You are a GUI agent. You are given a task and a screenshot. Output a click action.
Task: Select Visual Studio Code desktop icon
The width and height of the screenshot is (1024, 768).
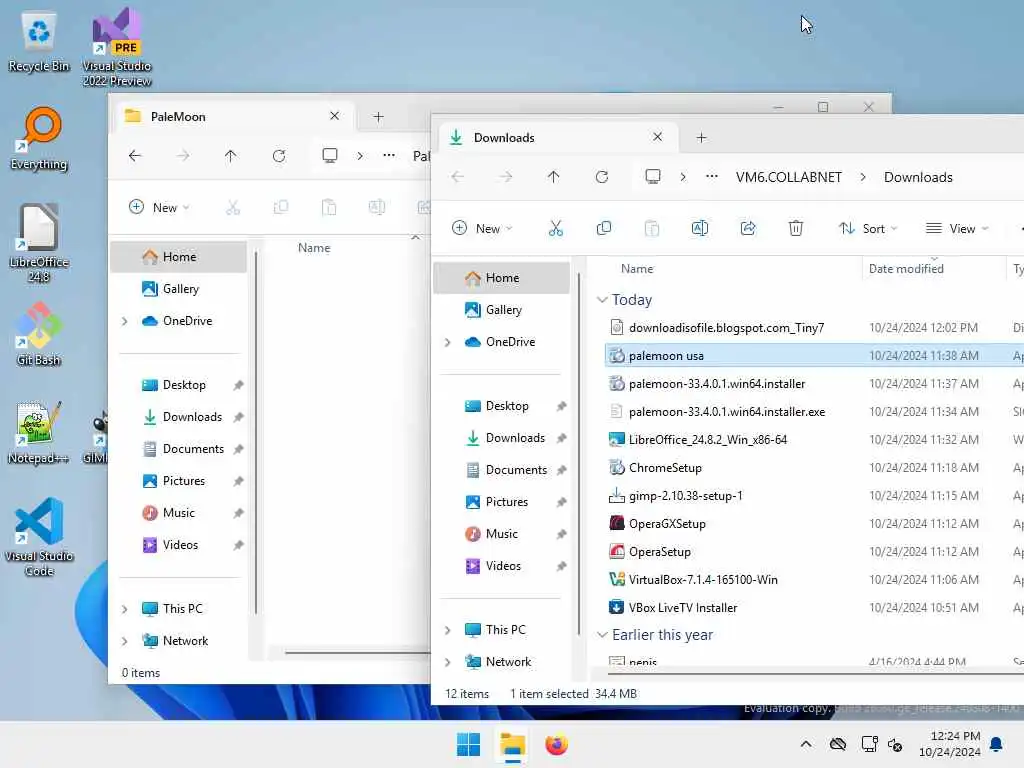(39, 537)
